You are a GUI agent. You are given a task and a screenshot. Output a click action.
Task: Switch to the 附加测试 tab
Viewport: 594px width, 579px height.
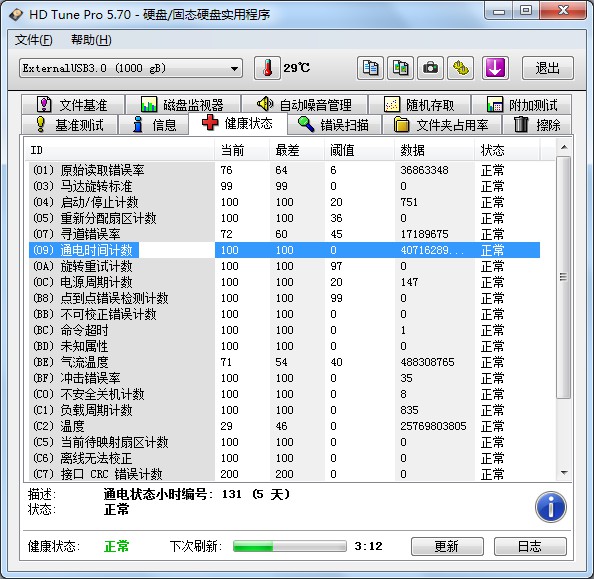[x=522, y=105]
